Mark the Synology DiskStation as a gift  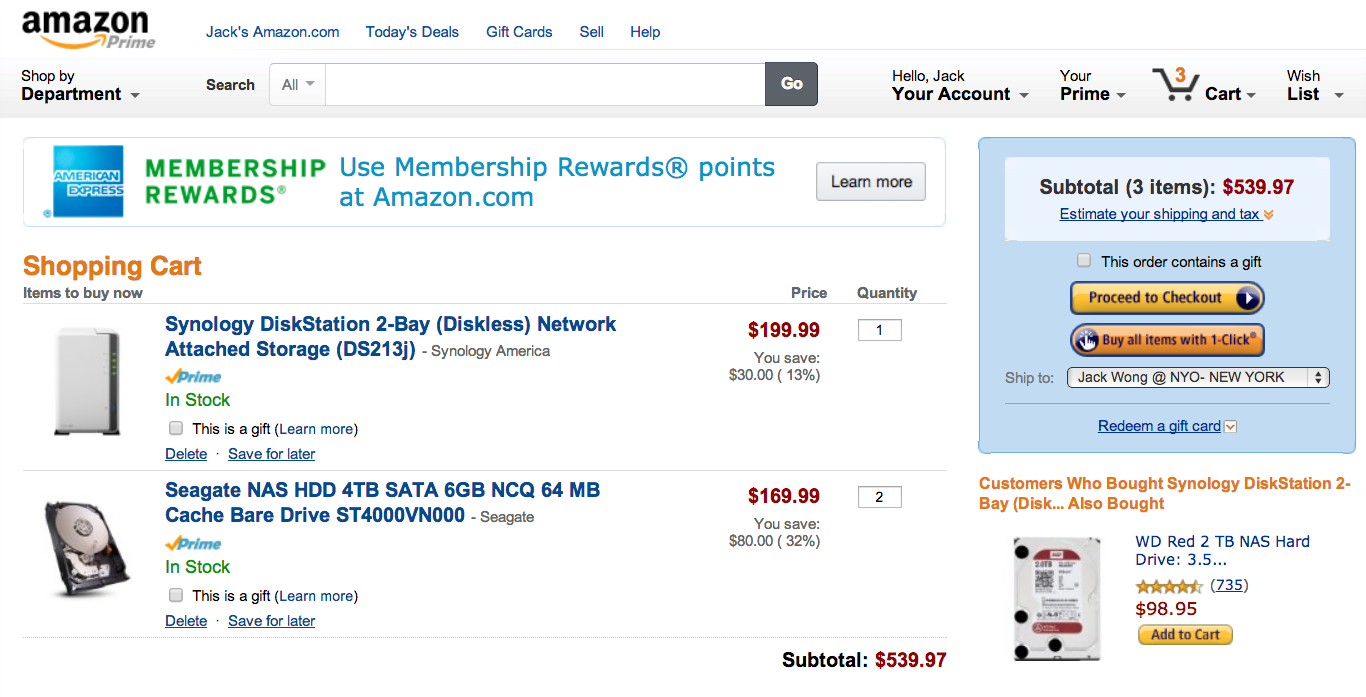[x=176, y=428]
